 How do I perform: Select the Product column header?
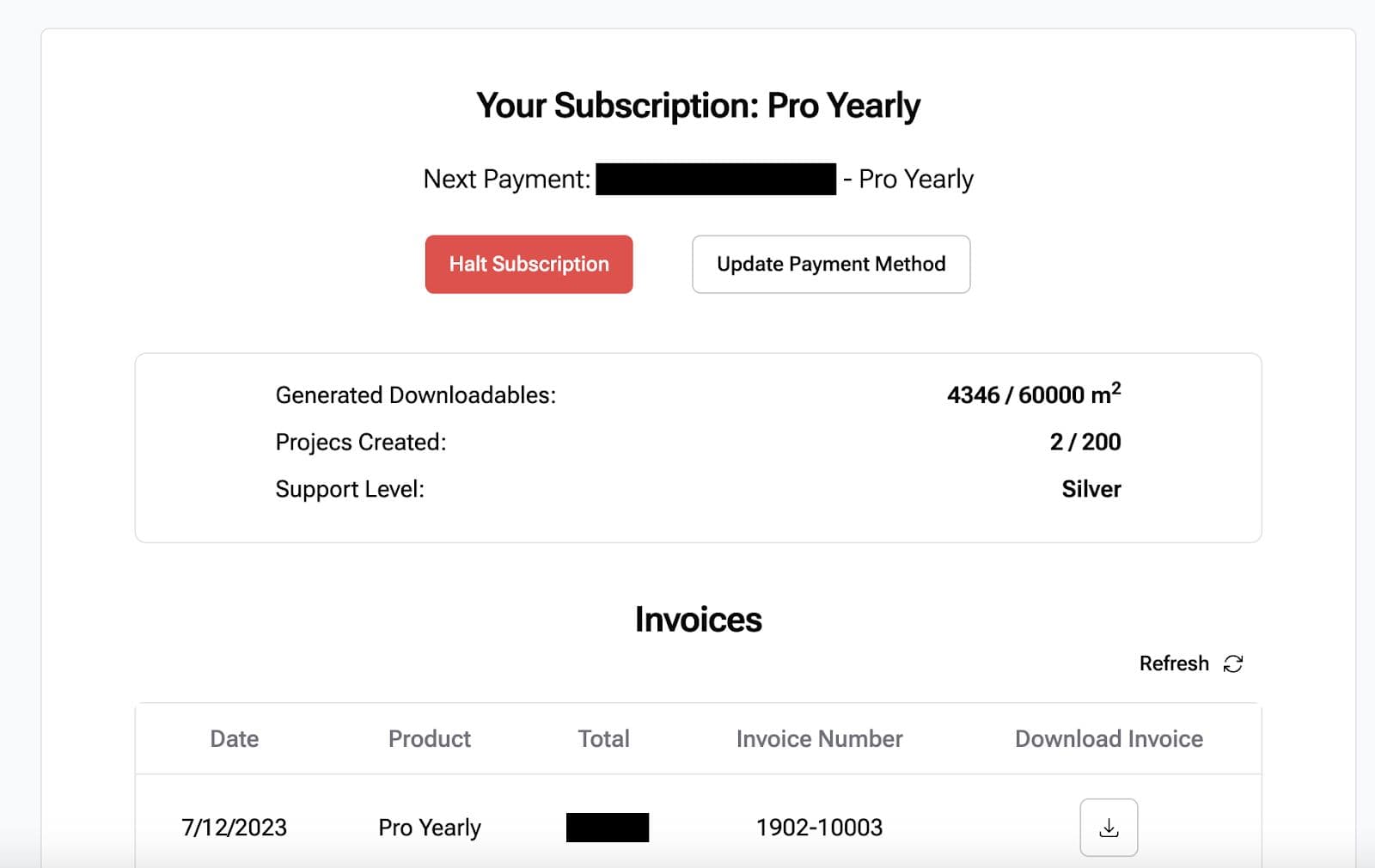point(429,739)
